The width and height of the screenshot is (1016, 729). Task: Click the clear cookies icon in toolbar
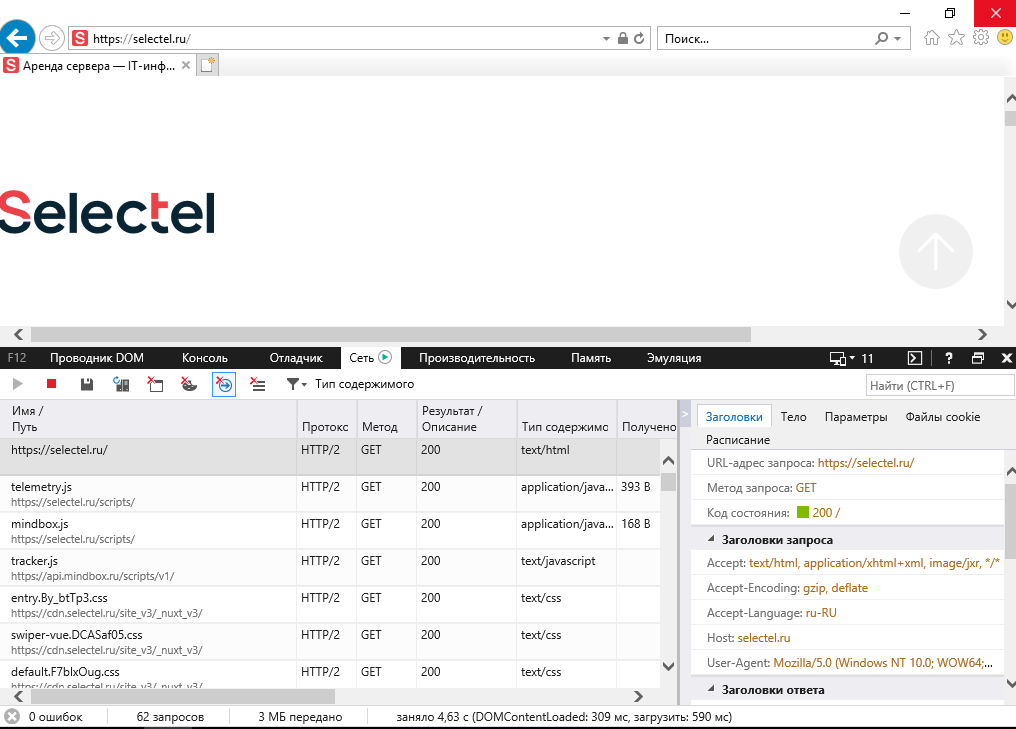tap(188, 384)
